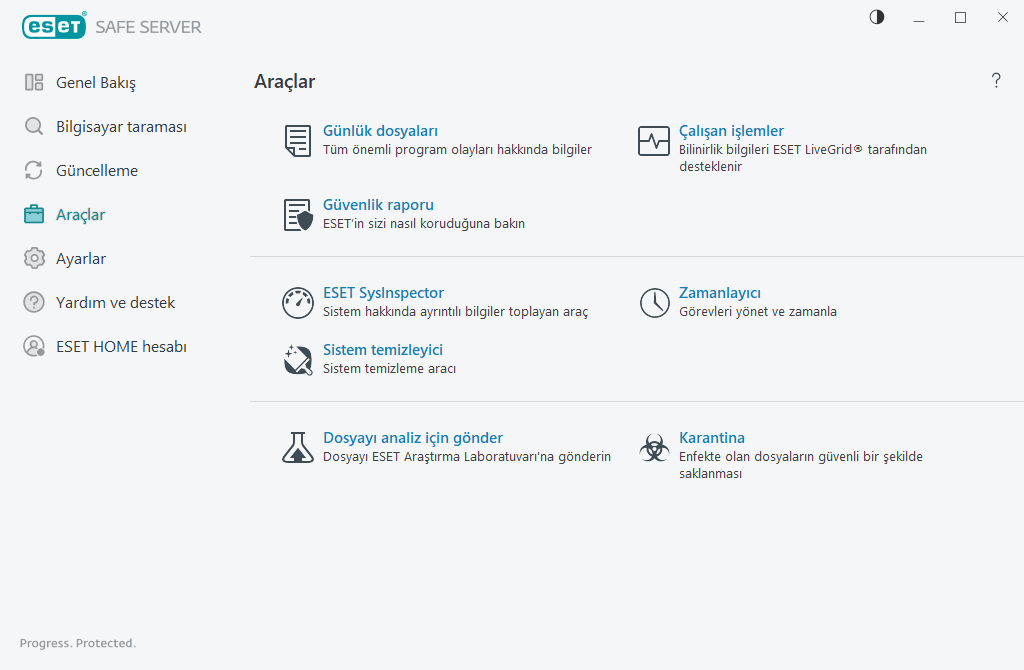Click the Çalışan işlemler monitor icon
Screen dimensions: 1024x670
(654, 141)
